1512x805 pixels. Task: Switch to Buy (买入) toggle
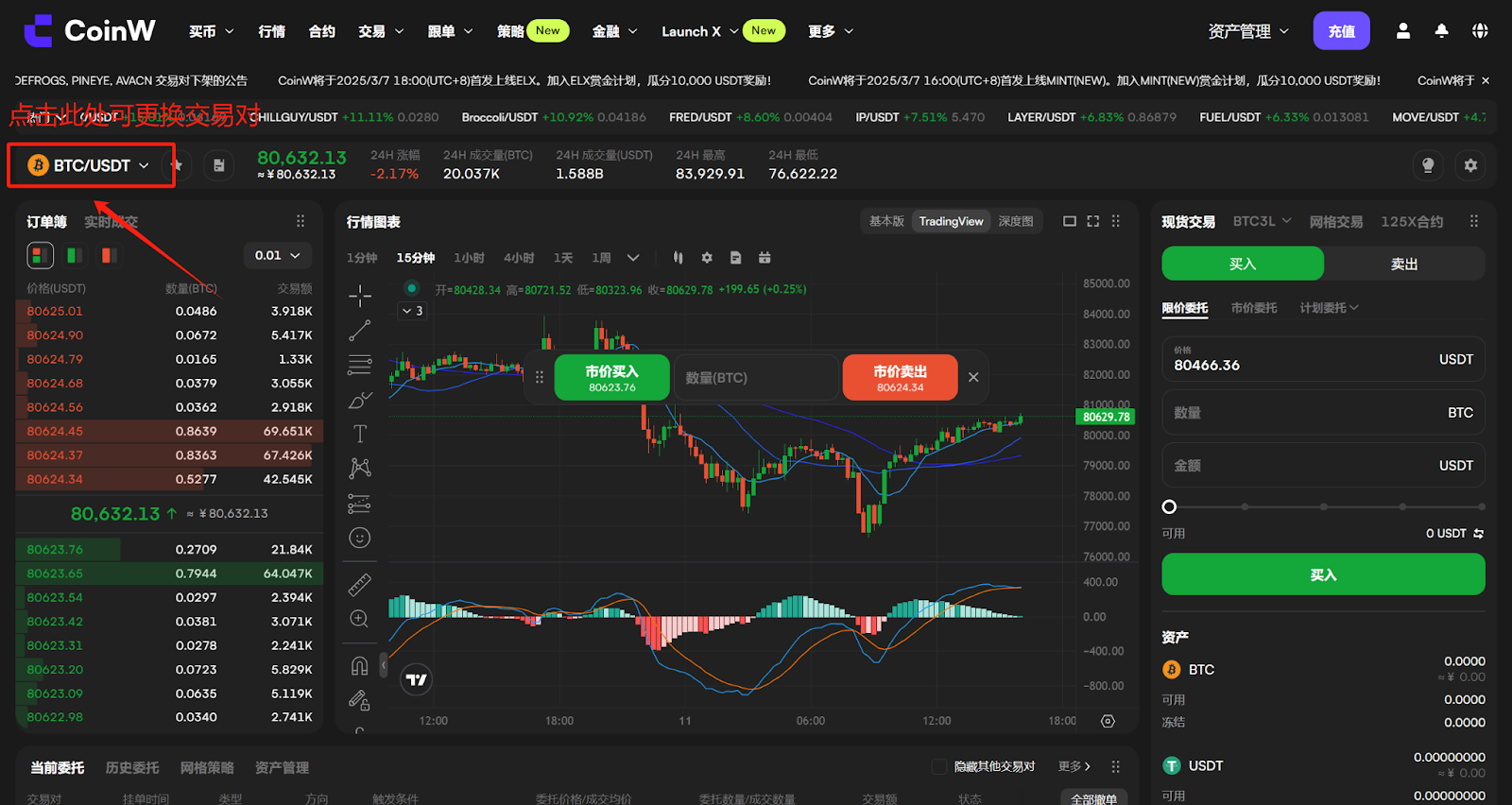pos(1243,264)
